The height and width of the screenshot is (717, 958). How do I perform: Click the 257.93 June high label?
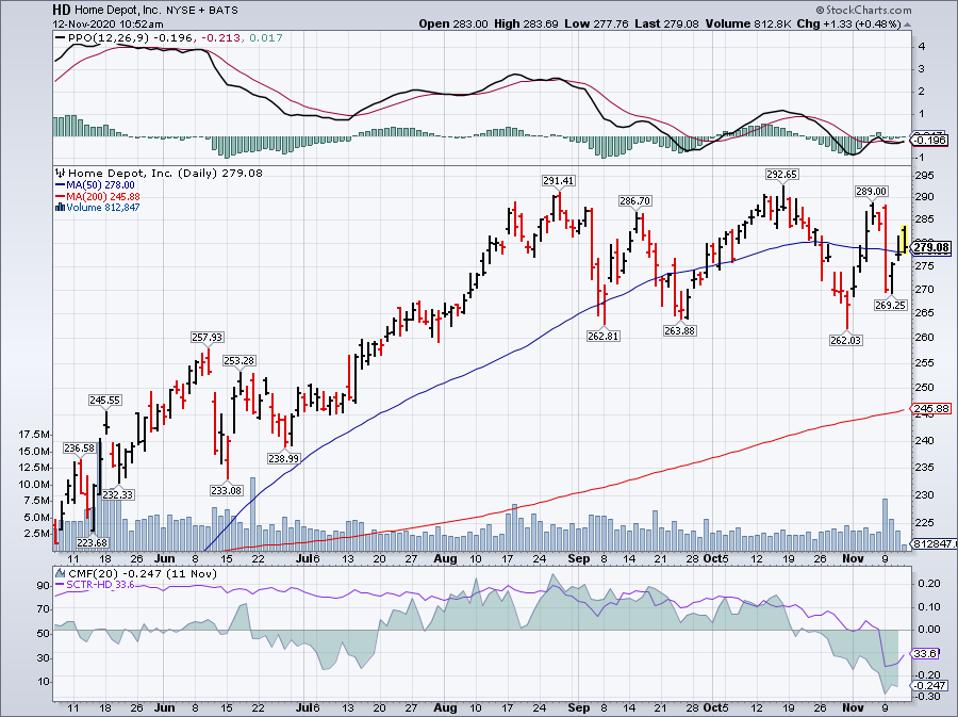point(207,337)
